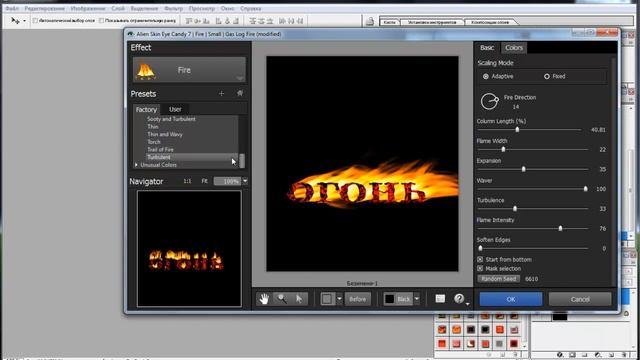Click the preview split square icon
This screenshot has height=360, width=640.
[327, 299]
